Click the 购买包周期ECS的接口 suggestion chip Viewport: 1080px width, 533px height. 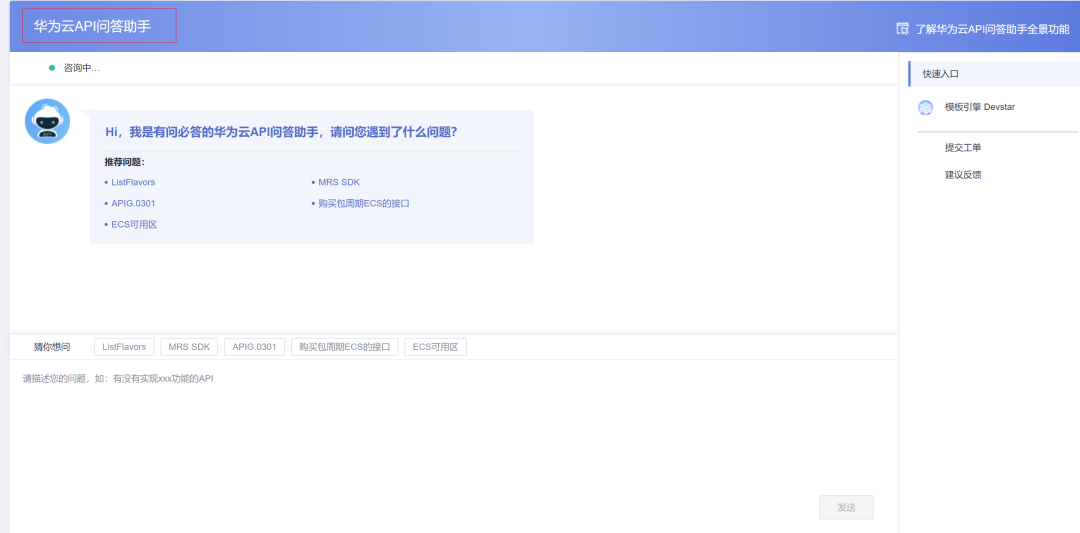click(344, 347)
